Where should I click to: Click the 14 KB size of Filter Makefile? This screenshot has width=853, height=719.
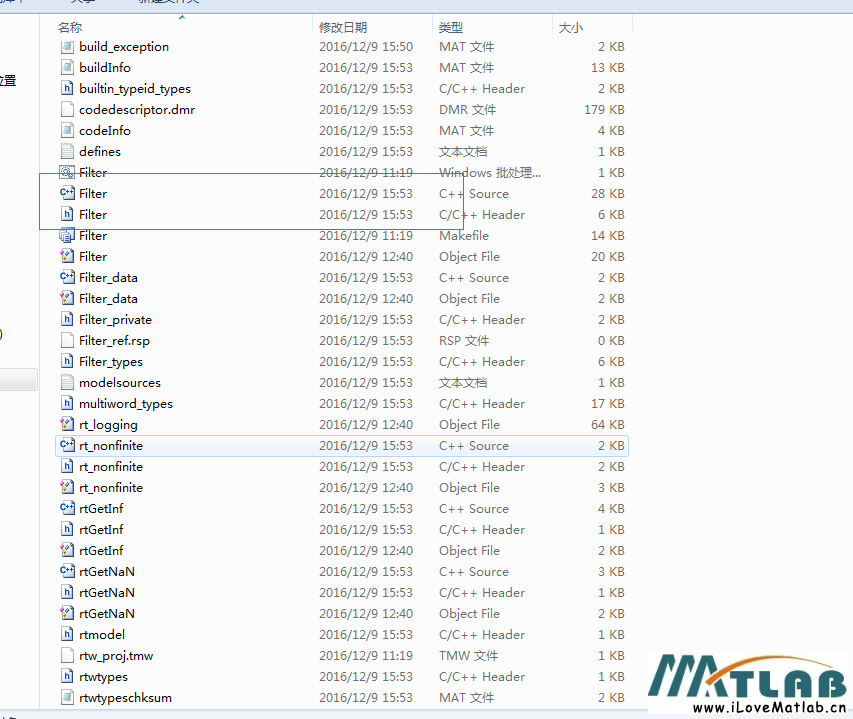[608, 235]
